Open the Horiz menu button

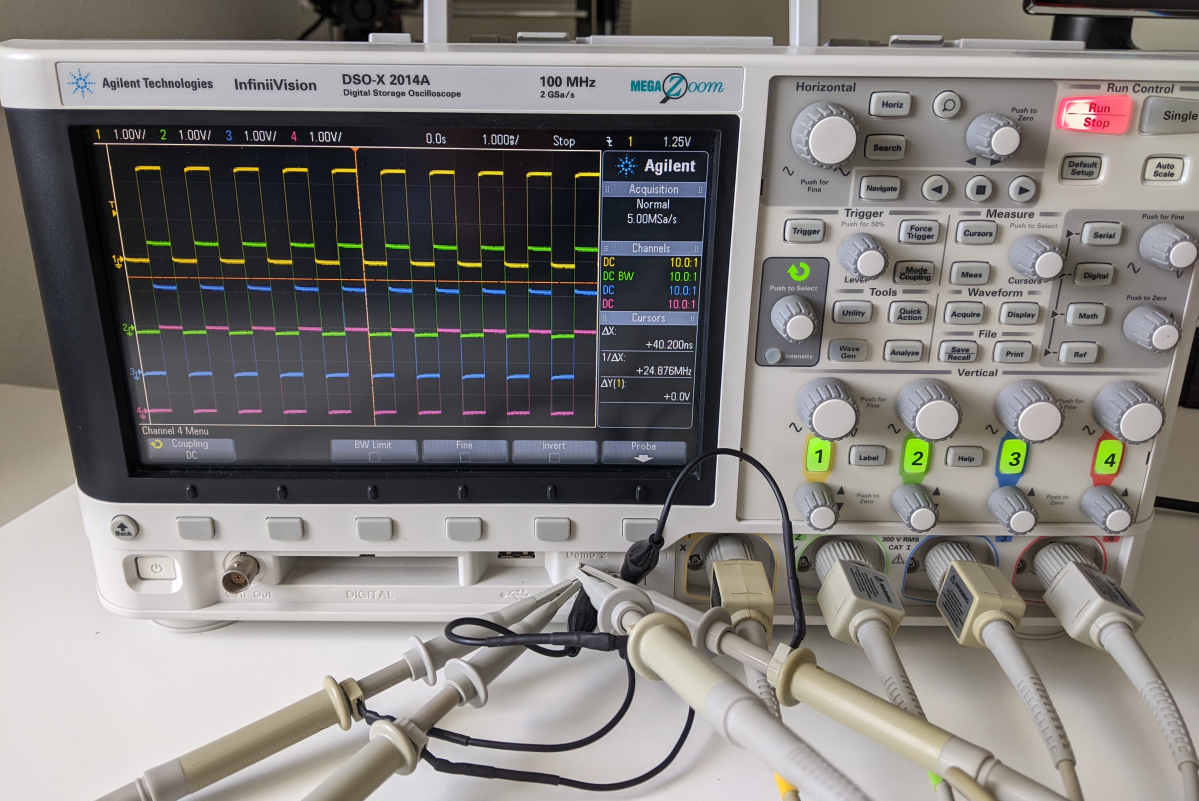point(892,105)
